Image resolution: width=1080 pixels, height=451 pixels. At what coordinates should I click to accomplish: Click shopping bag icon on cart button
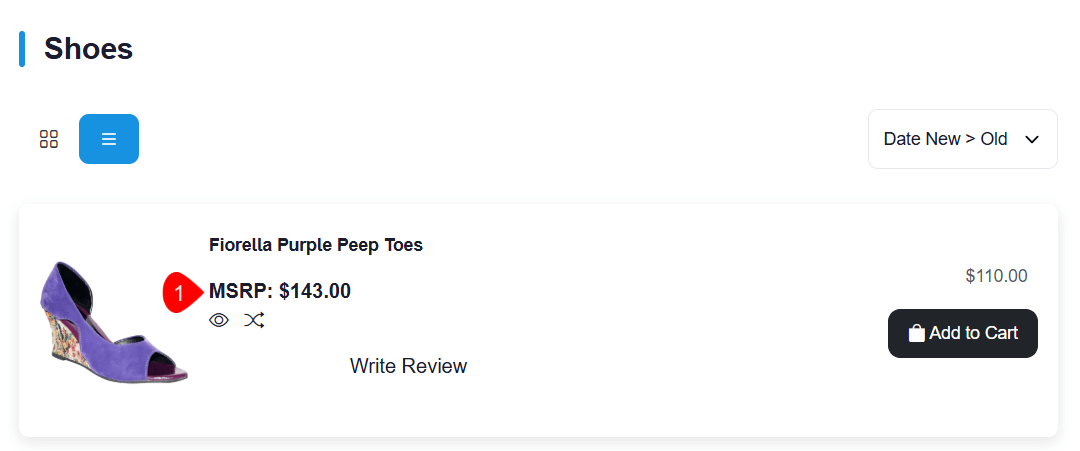point(916,334)
